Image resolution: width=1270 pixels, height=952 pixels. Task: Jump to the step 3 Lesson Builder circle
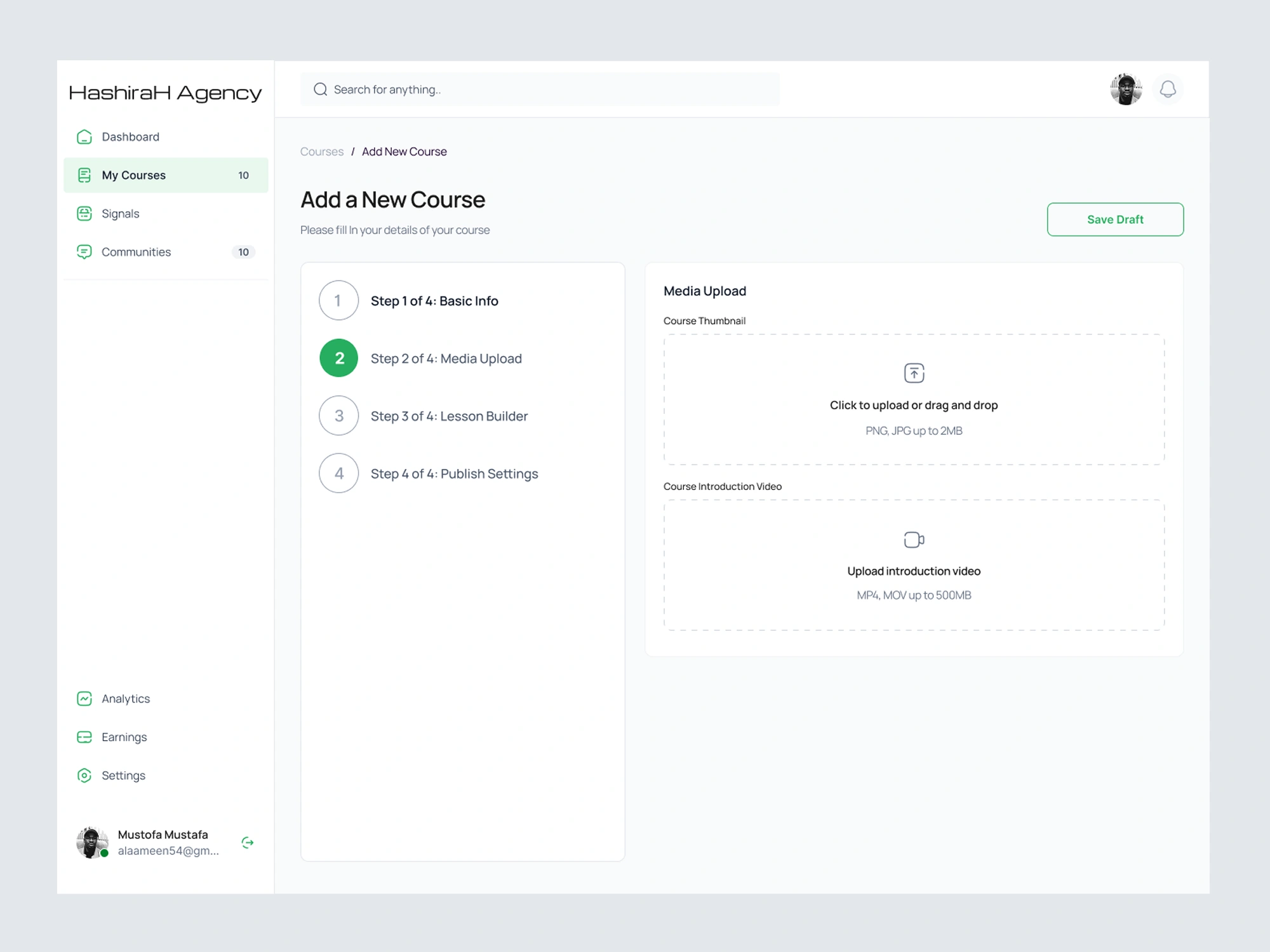tap(338, 416)
